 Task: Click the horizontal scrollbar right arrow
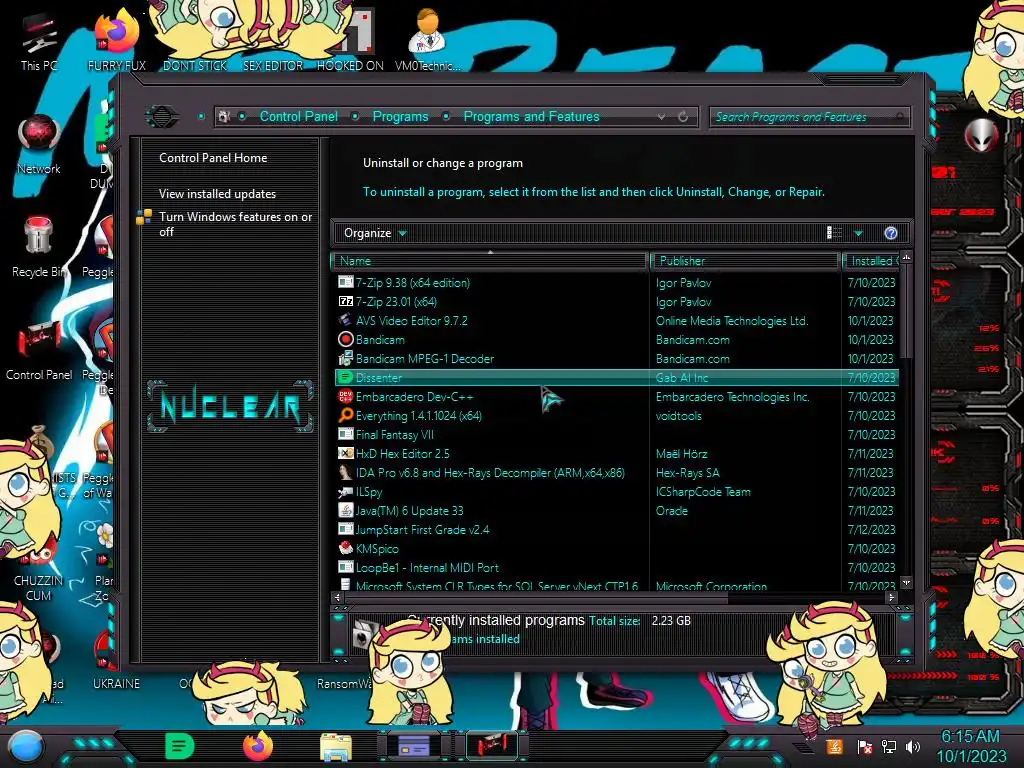pos(891,597)
